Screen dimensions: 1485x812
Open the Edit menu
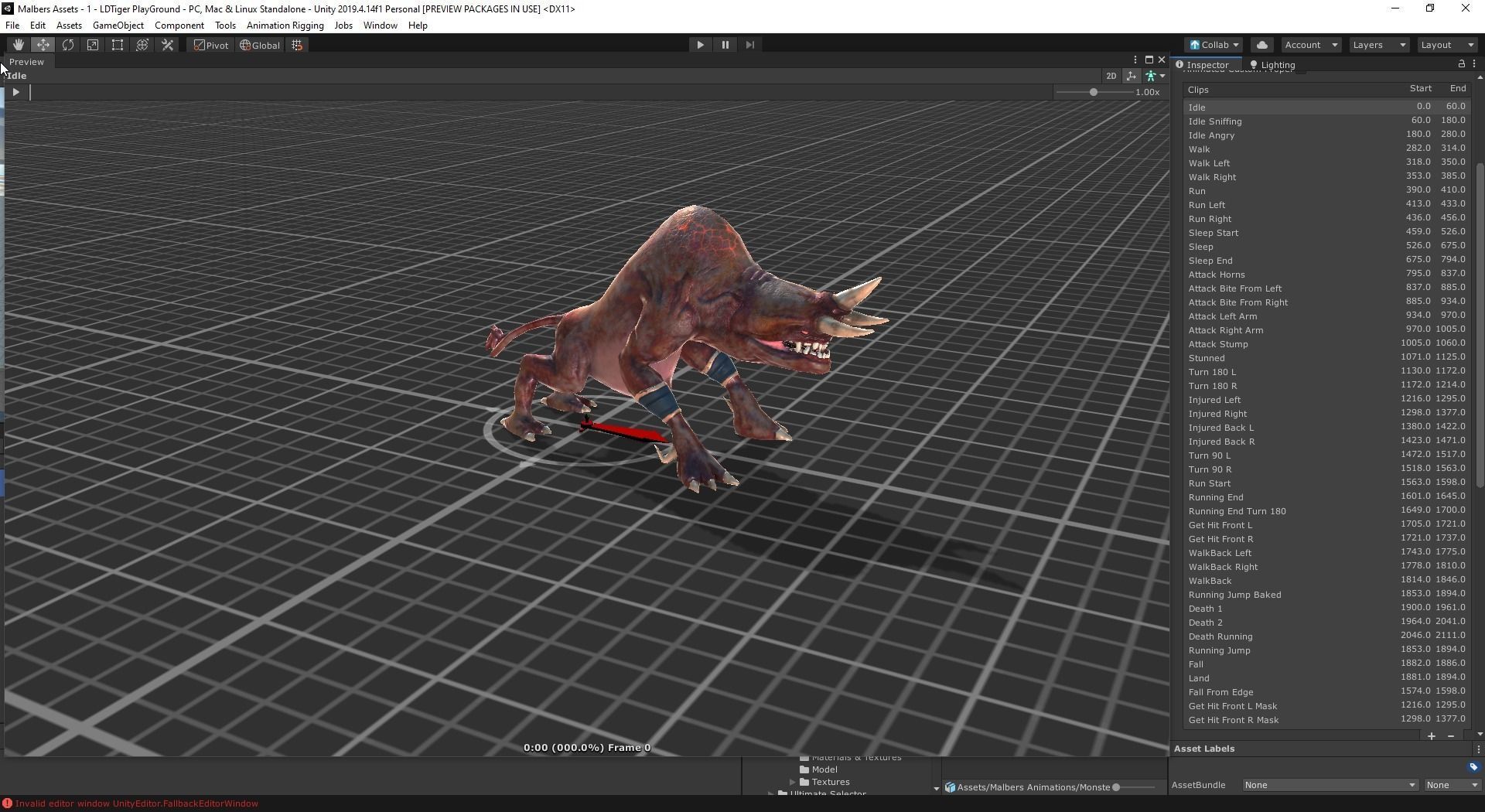pyautogui.click(x=37, y=26)
